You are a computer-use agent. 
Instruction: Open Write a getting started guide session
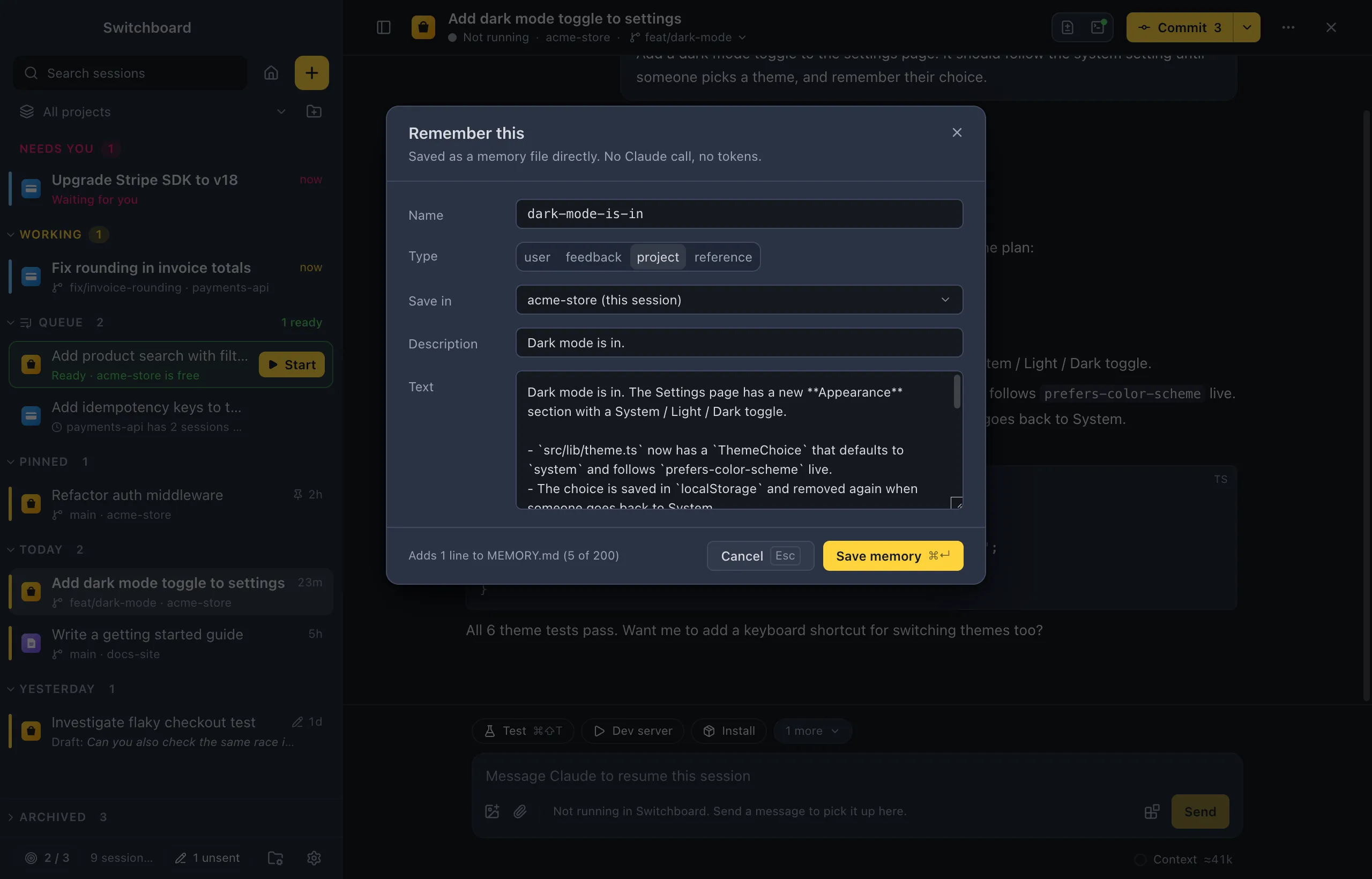coord(170,643)
